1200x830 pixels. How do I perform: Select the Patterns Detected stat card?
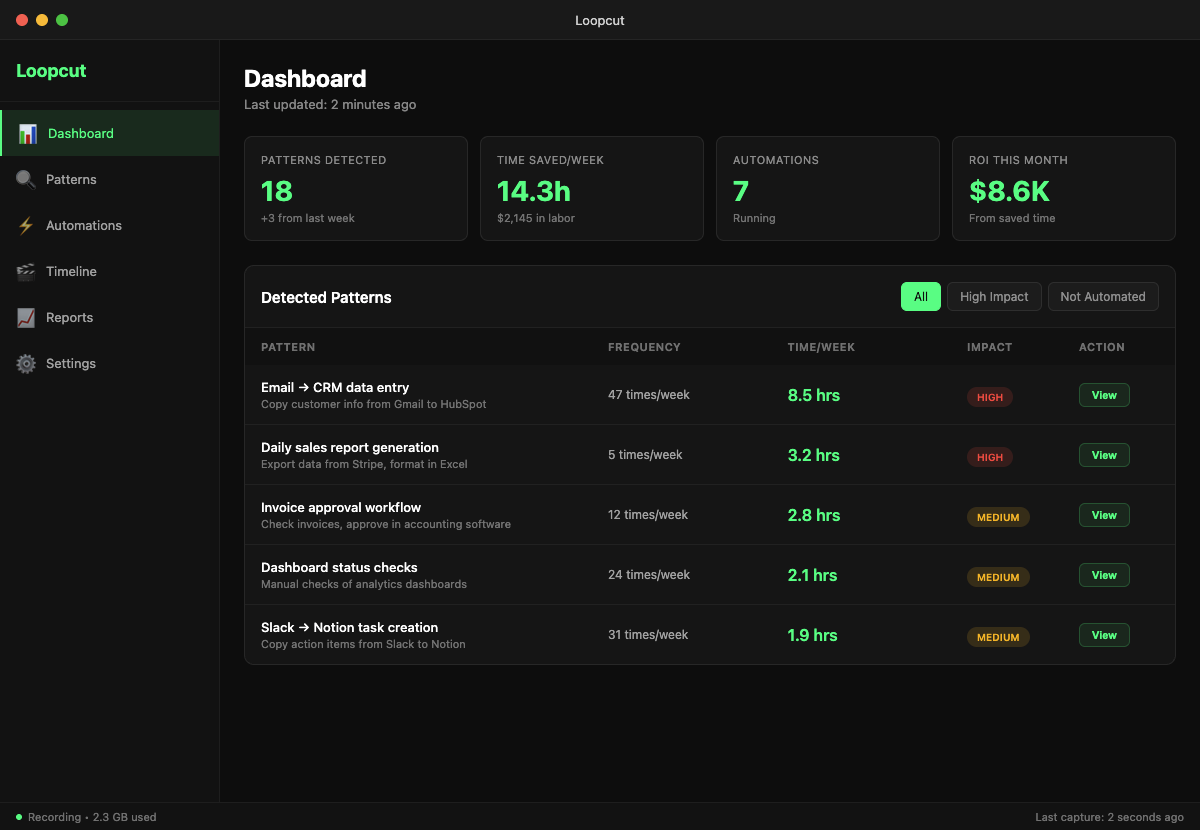pyautogui.click(x=356, y=188)
